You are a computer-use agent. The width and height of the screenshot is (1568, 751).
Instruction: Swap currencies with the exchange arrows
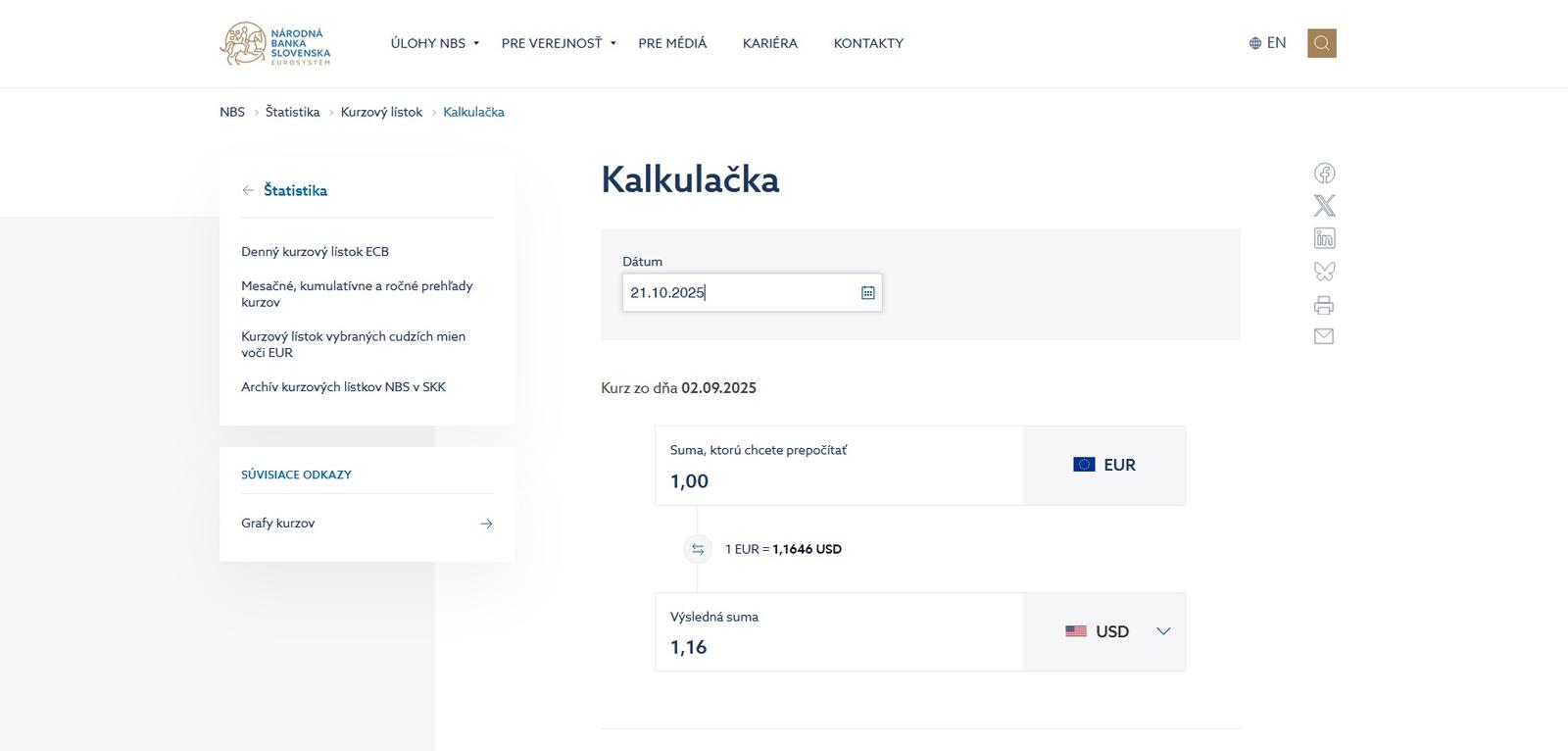[698, 549]
